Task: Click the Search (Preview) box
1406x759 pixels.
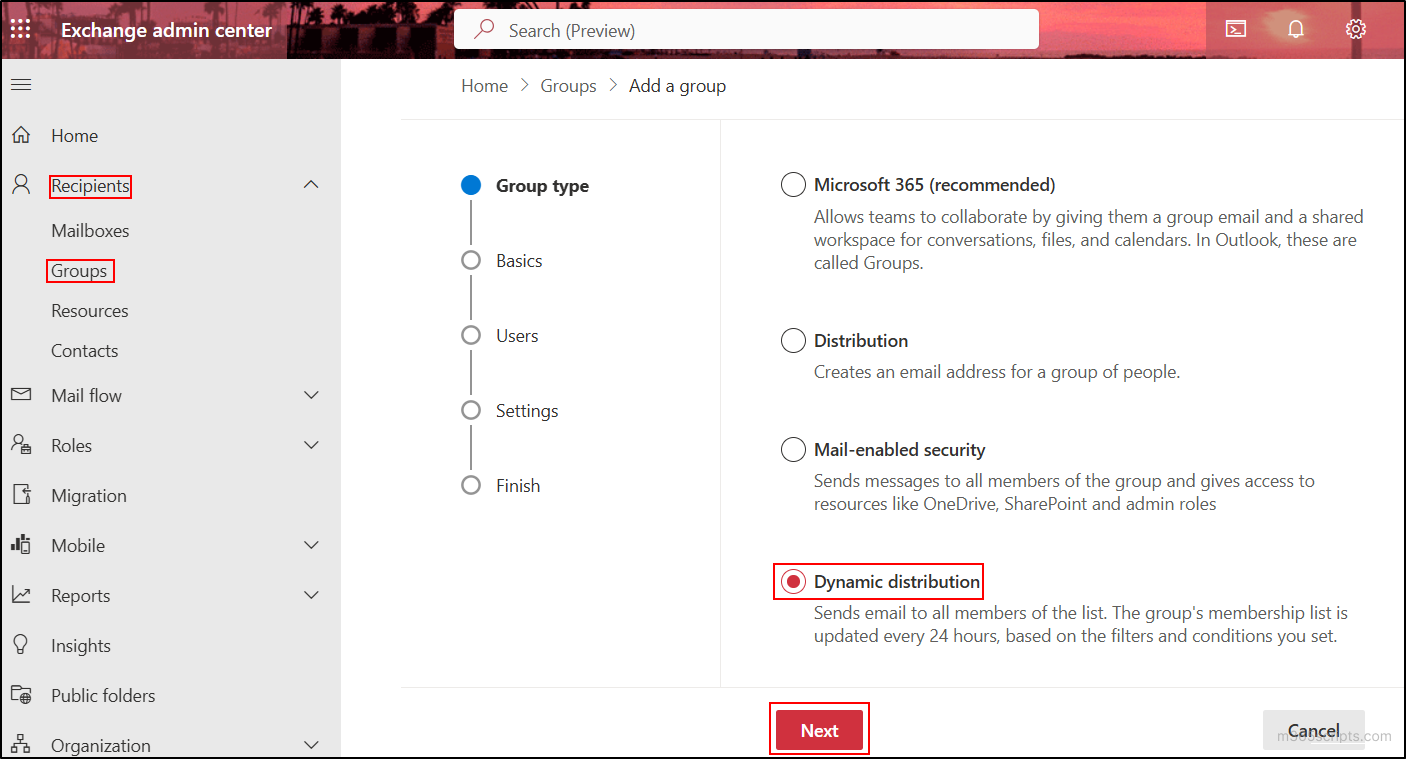Action: (746, 30)
